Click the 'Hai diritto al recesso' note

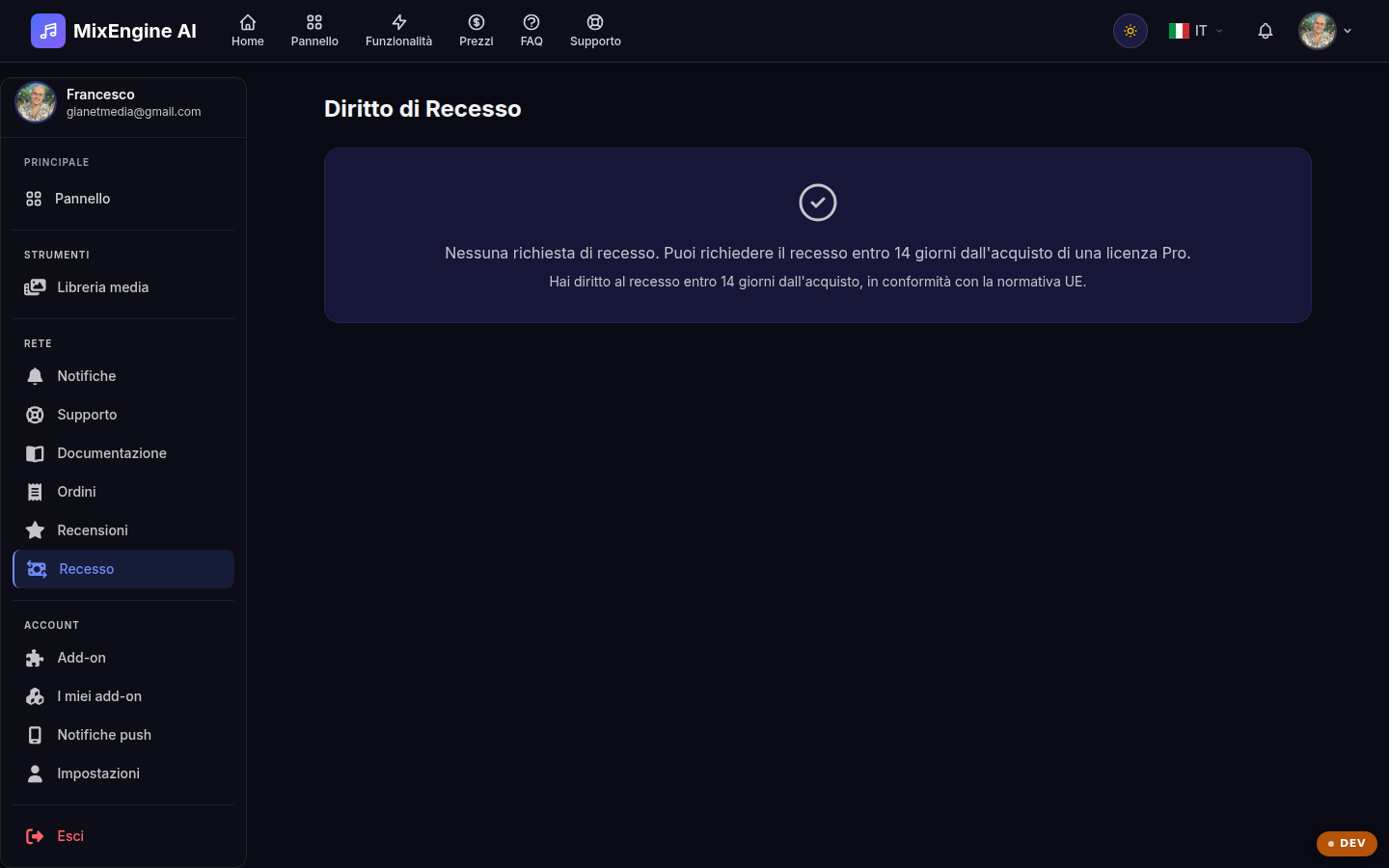coord(818,282)
